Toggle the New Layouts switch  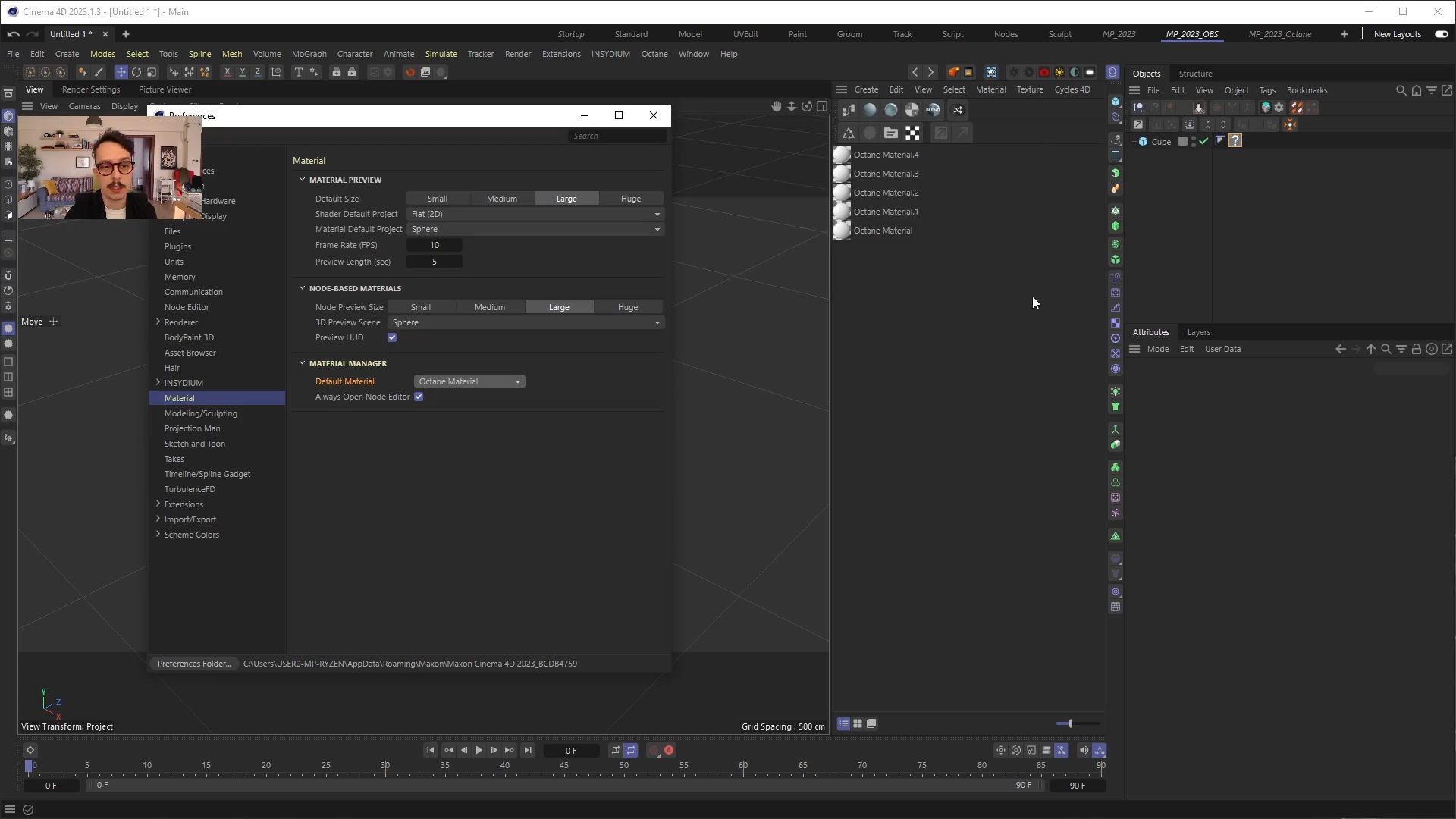point(1441,34)
